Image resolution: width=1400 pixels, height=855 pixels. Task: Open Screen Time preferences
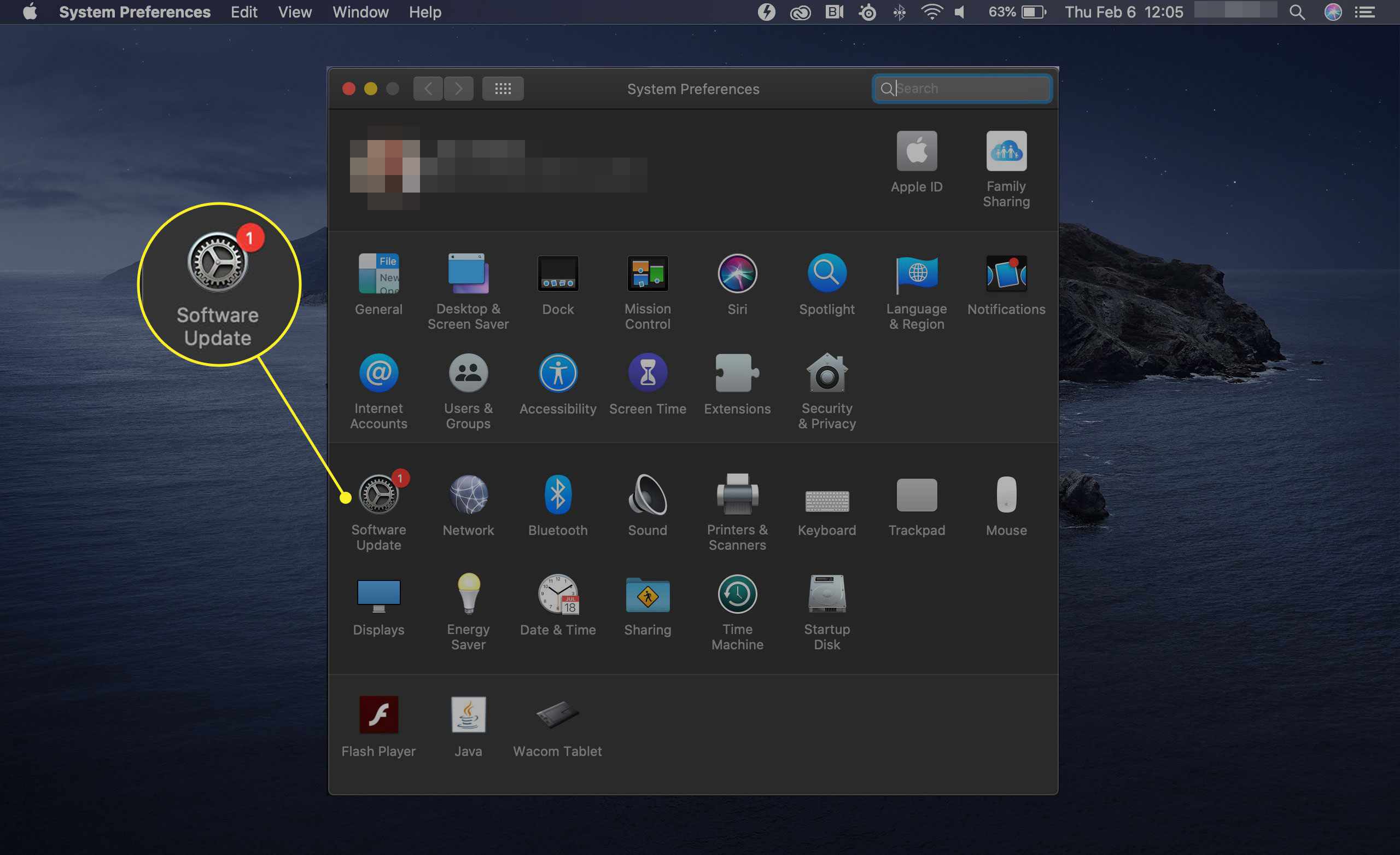[x=647, y=373]
